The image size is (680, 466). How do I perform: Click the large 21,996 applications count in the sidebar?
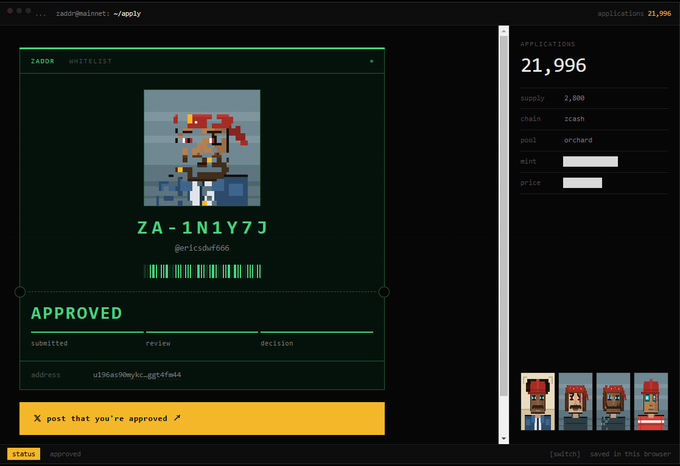click(553, 65)
